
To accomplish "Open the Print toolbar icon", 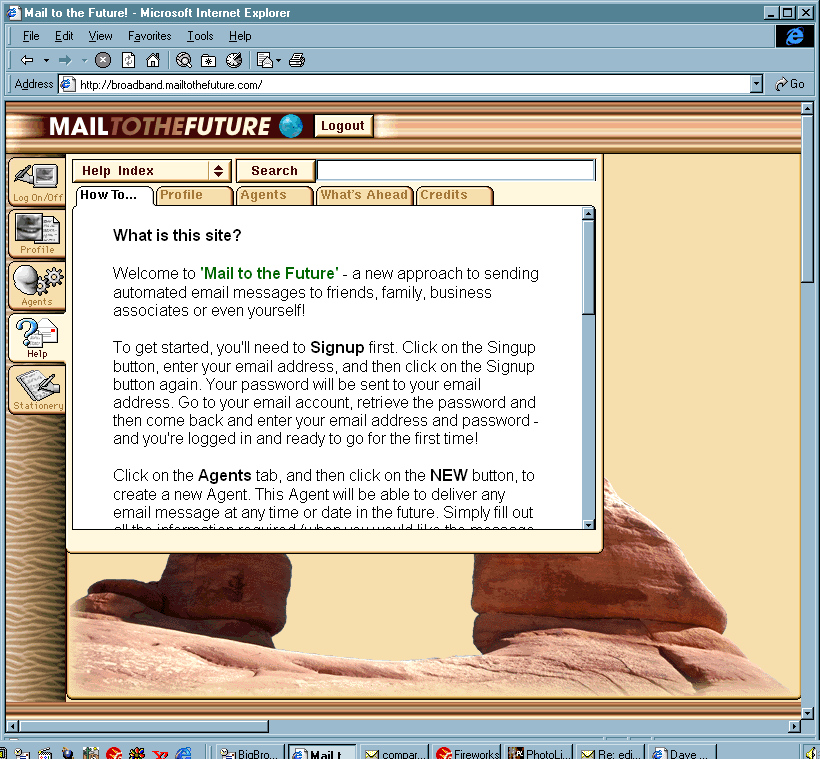I will 297,60.
